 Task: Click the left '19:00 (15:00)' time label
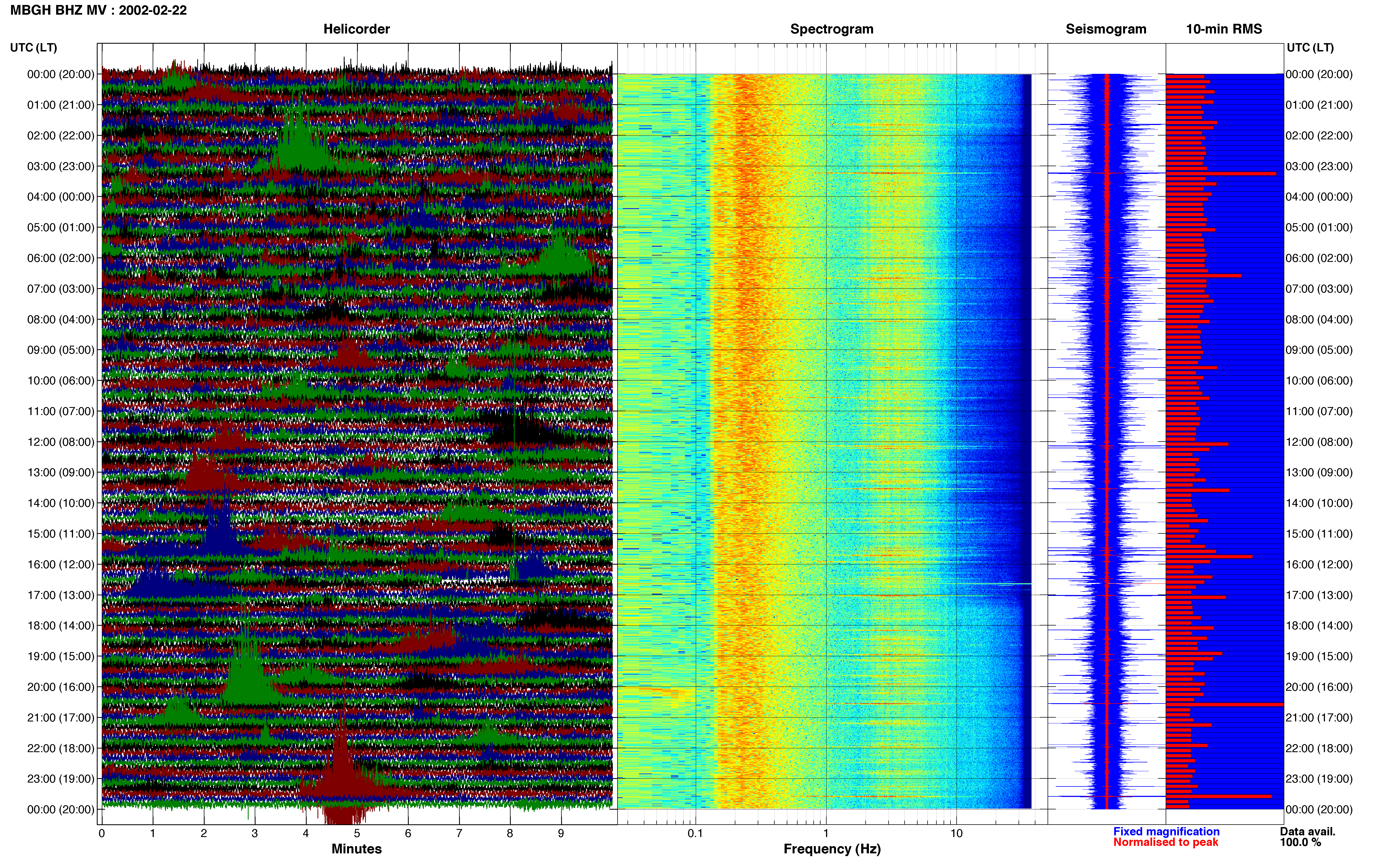(61, 656)
